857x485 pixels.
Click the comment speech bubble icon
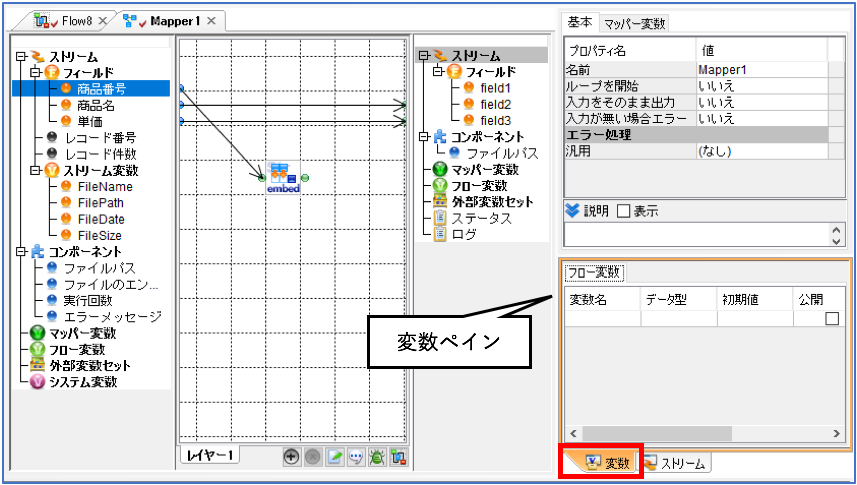(356, 457)
